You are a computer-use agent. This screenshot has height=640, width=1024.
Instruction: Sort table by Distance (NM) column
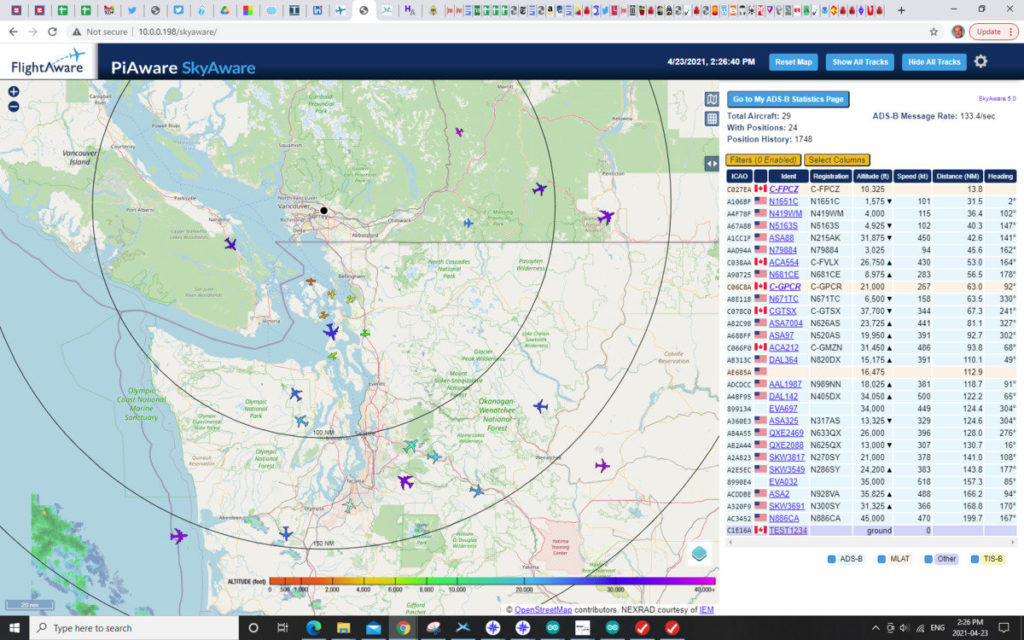[957, 176]
